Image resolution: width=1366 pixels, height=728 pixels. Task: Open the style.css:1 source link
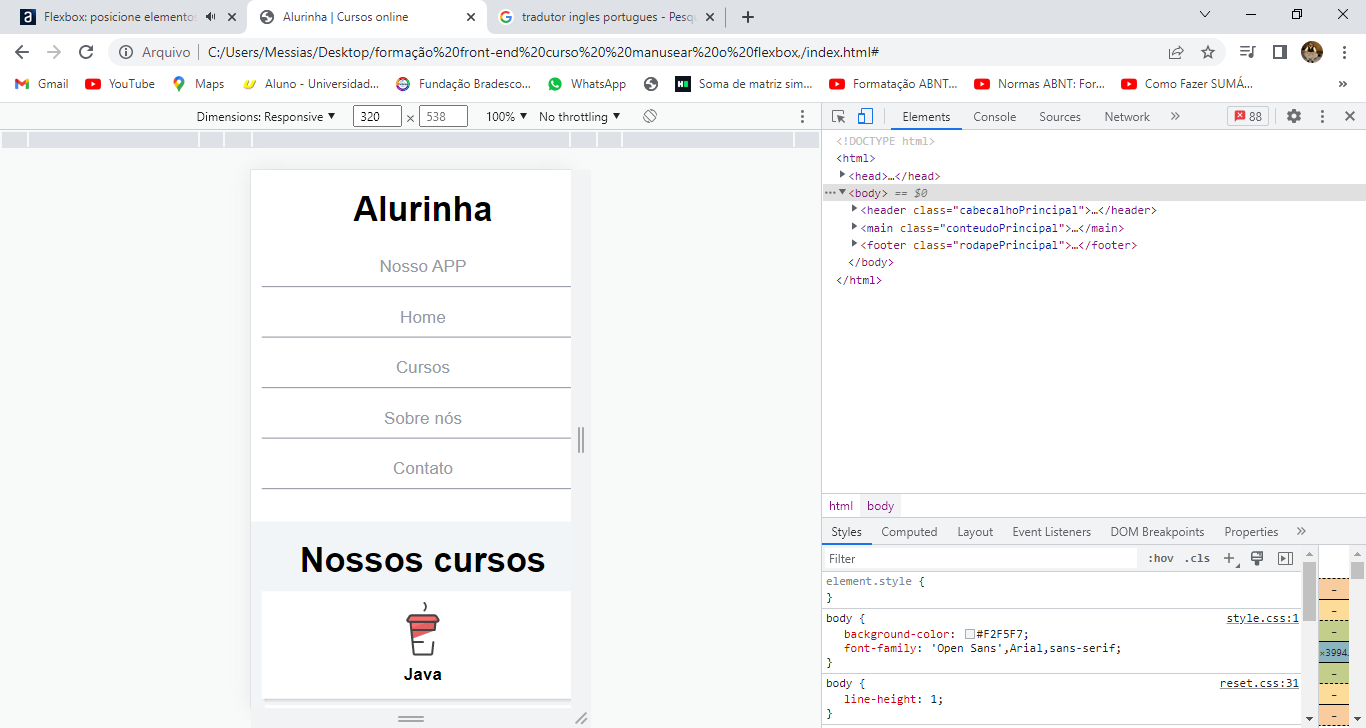pos(1262,618)
